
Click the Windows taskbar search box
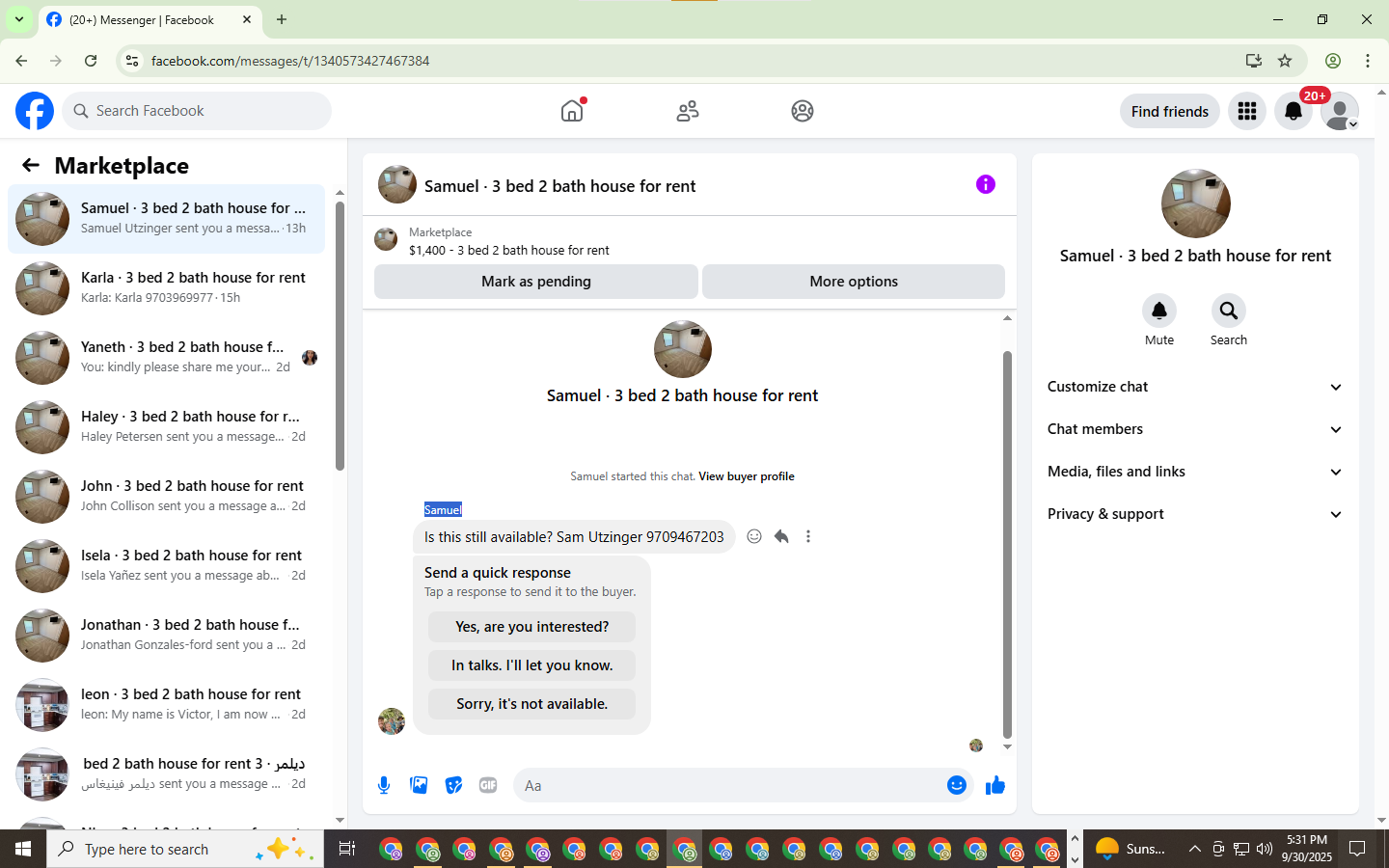coord(185,849)
